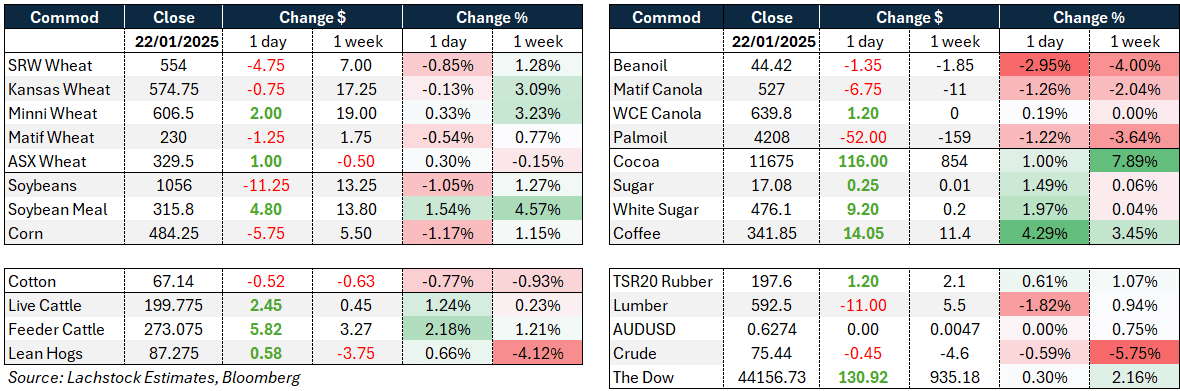This screenshot has width=1180, height=391.
Task: Click the AUDUSD close value 0.6274
Action: tap(774, 329)
